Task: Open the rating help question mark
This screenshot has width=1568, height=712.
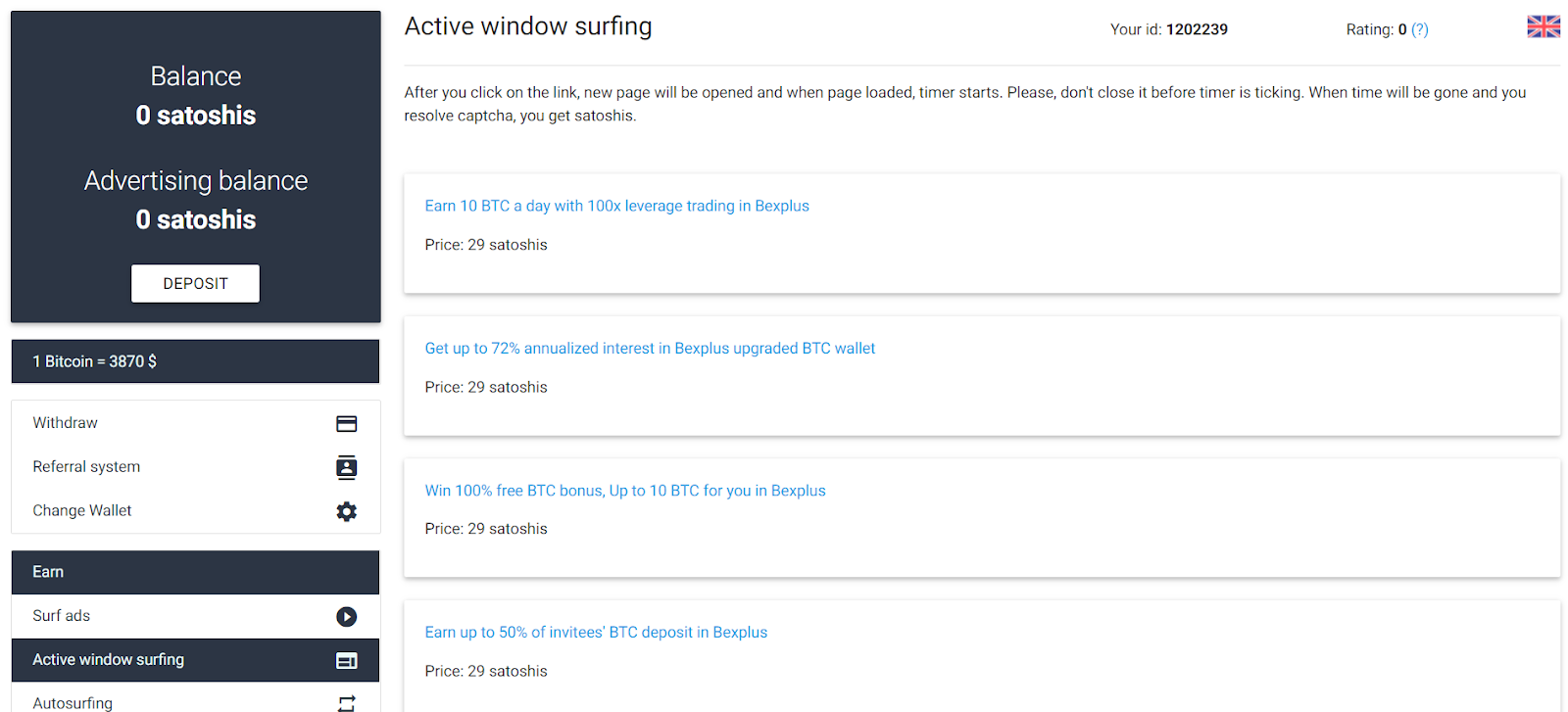Action: click(1419, 30)
